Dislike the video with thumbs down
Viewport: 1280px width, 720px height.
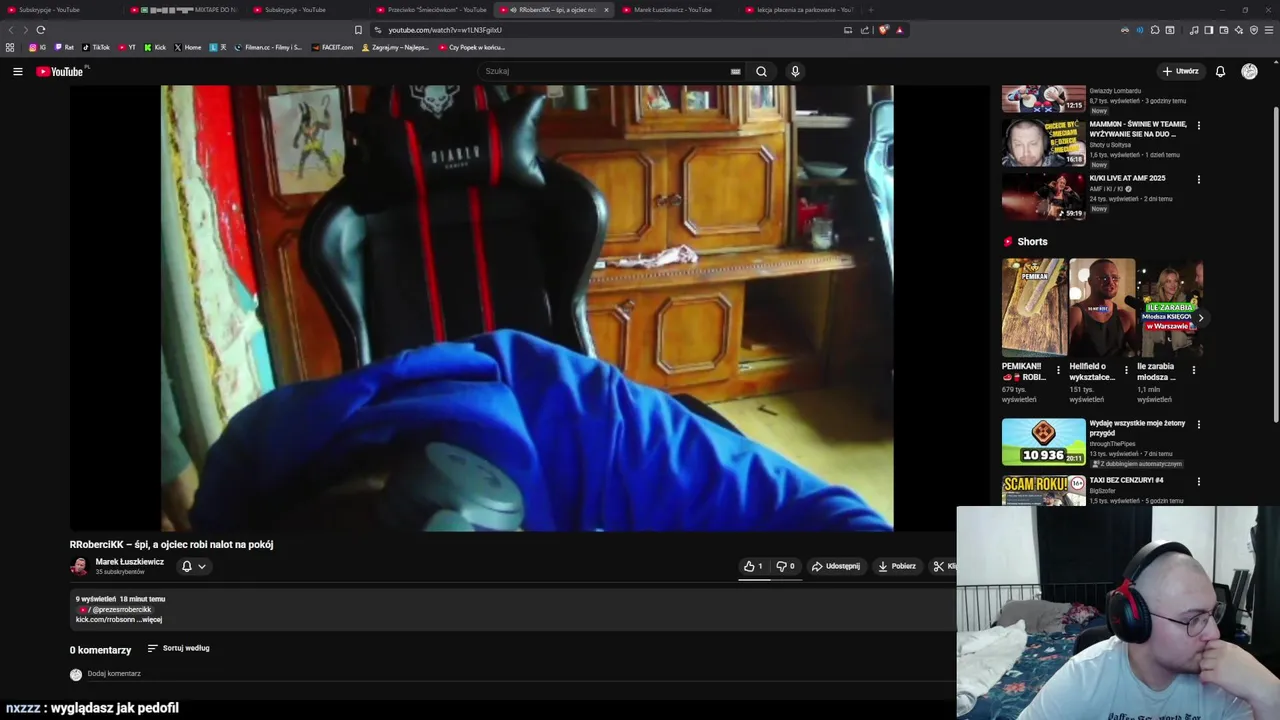click(786, 566)
